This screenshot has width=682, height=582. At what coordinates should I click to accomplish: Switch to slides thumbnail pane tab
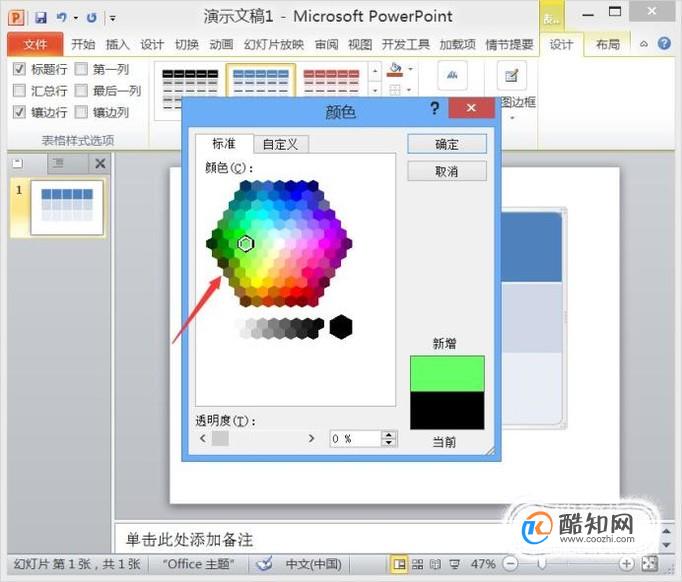(x=18, y=164)
